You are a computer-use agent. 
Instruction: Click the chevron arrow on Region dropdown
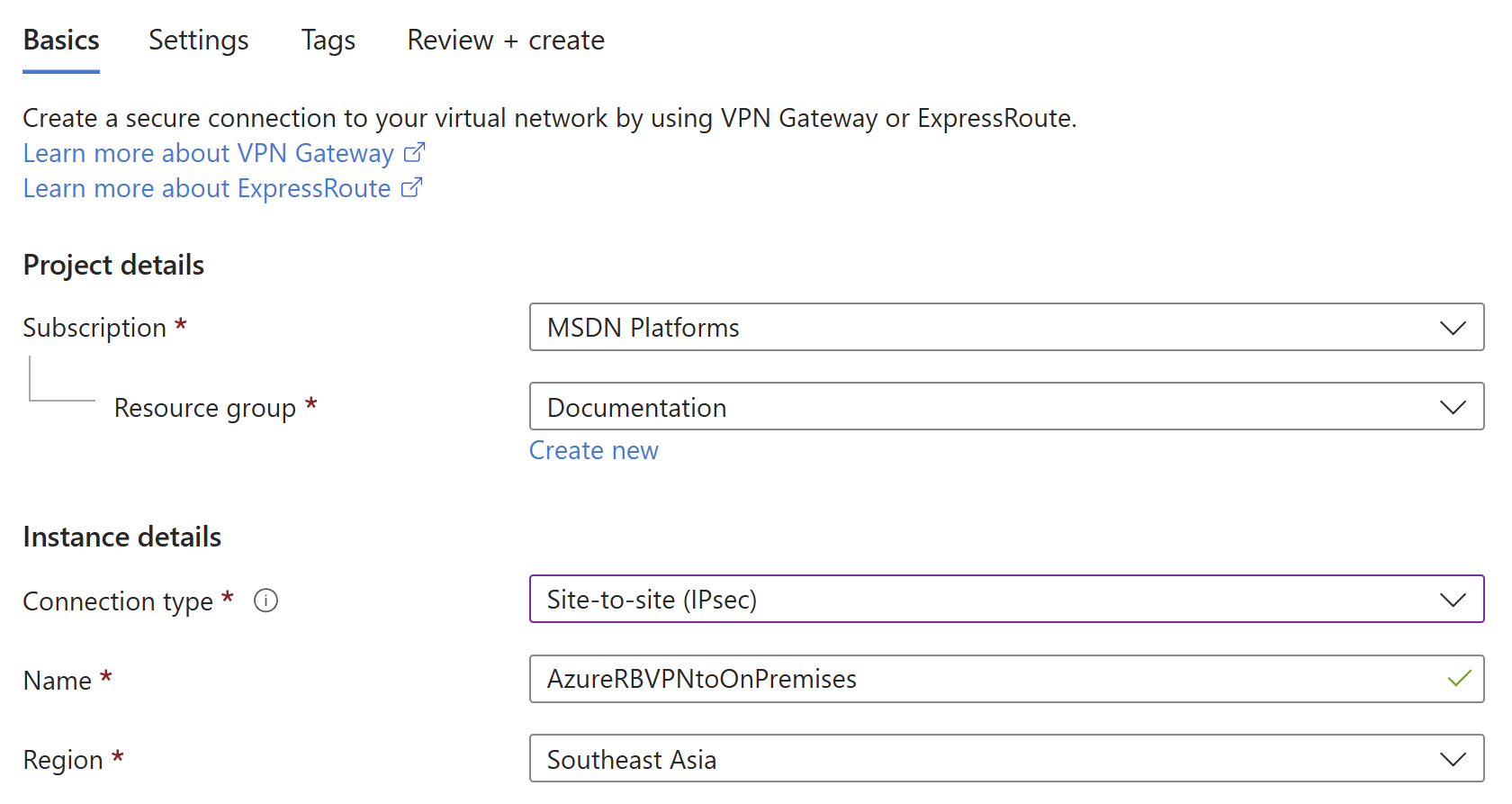pos(1453,760)
